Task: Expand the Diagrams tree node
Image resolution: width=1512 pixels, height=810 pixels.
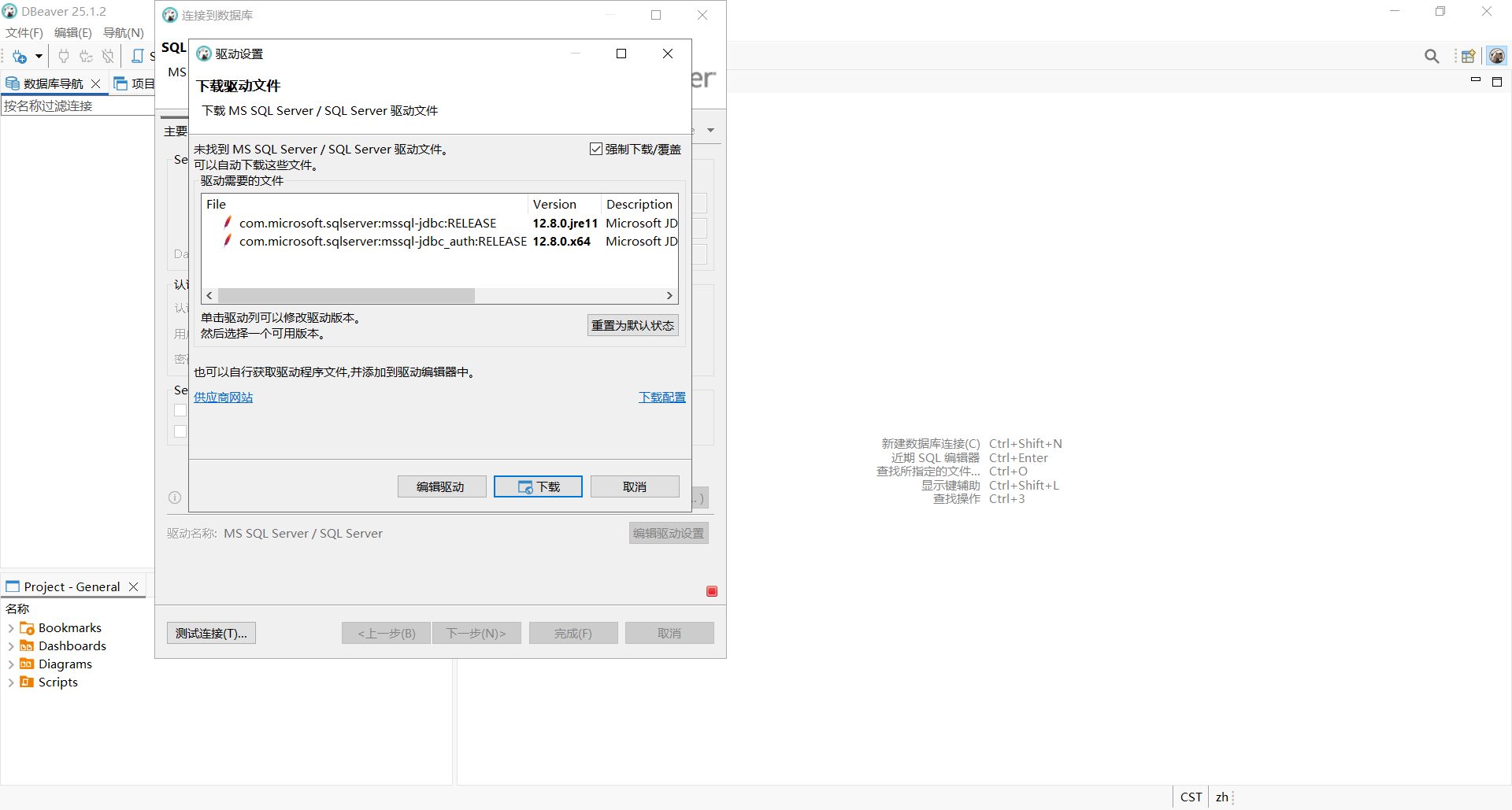Action: pos(11,665)
